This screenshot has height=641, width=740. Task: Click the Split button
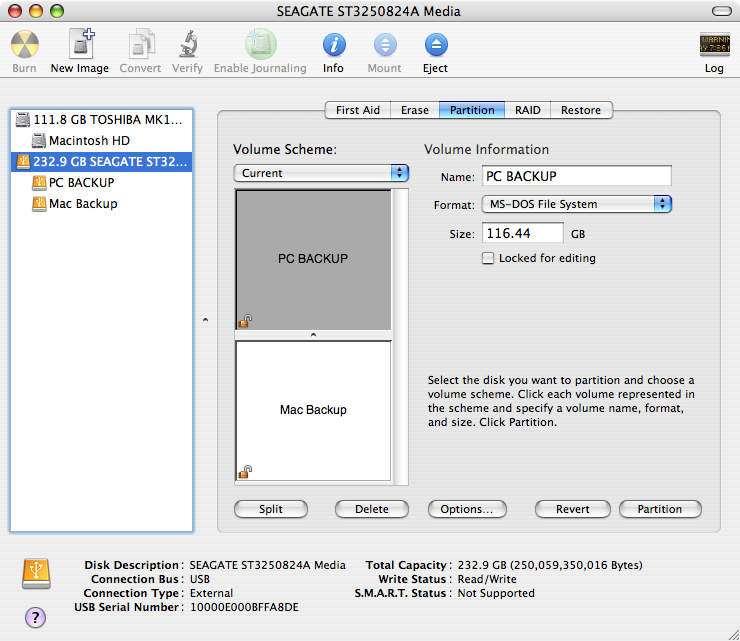pyautogui.click(x=271, y=509)
